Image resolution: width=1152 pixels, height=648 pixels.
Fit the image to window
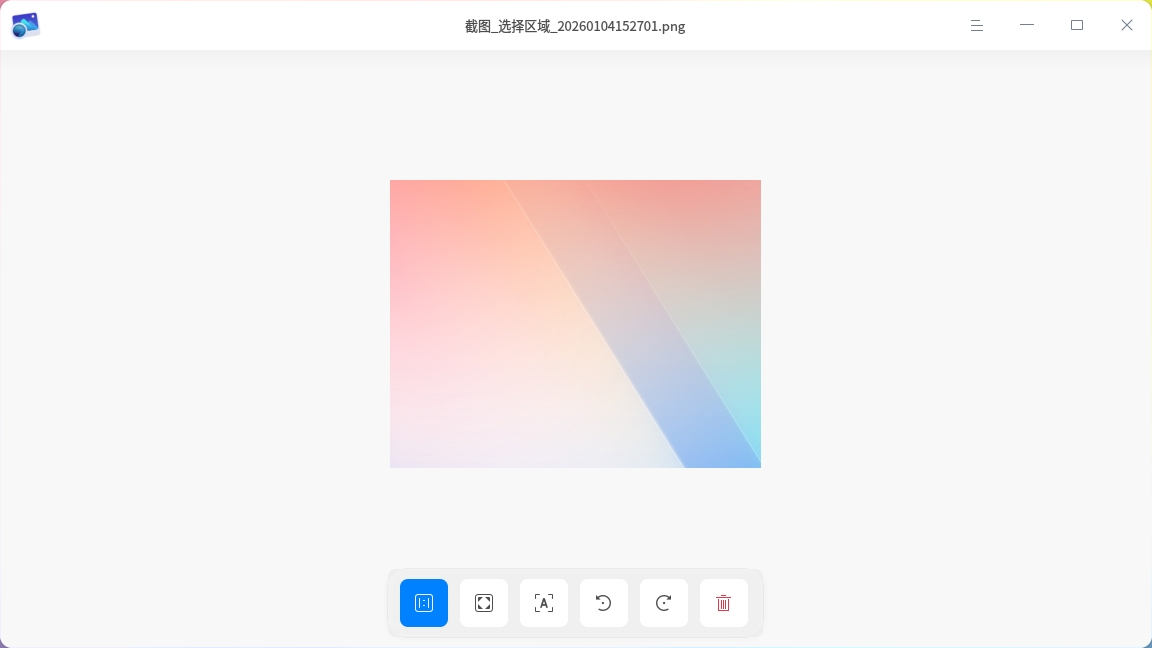point(484,603)
